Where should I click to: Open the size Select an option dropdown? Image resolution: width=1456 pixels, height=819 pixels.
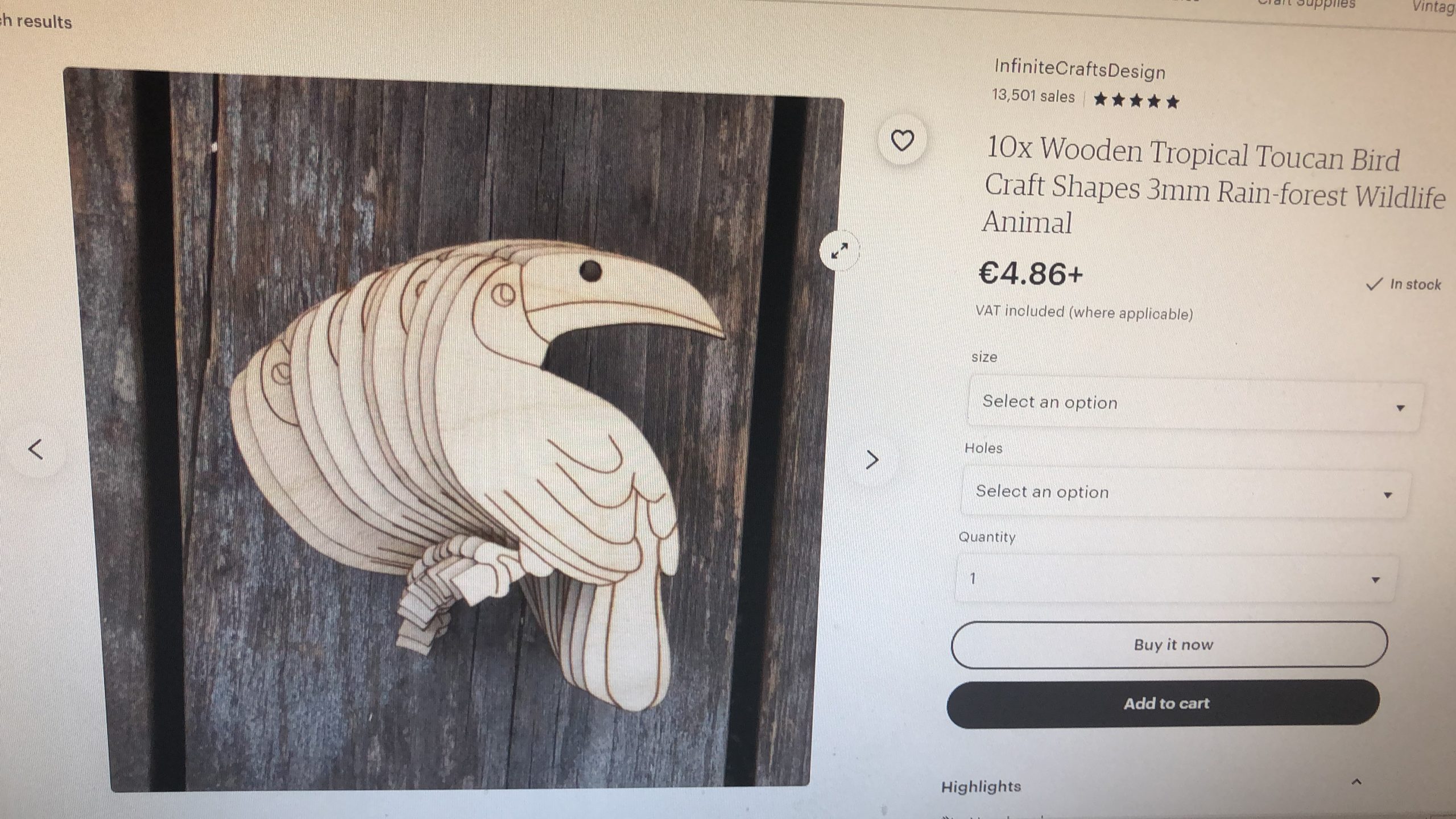click(x=1194, y=404)
